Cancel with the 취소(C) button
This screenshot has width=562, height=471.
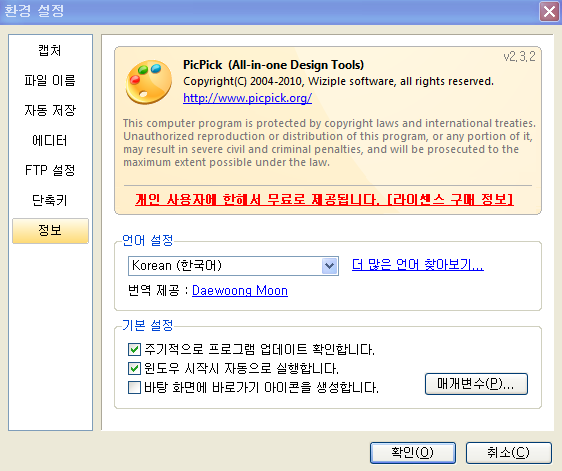tap(508, 453)
